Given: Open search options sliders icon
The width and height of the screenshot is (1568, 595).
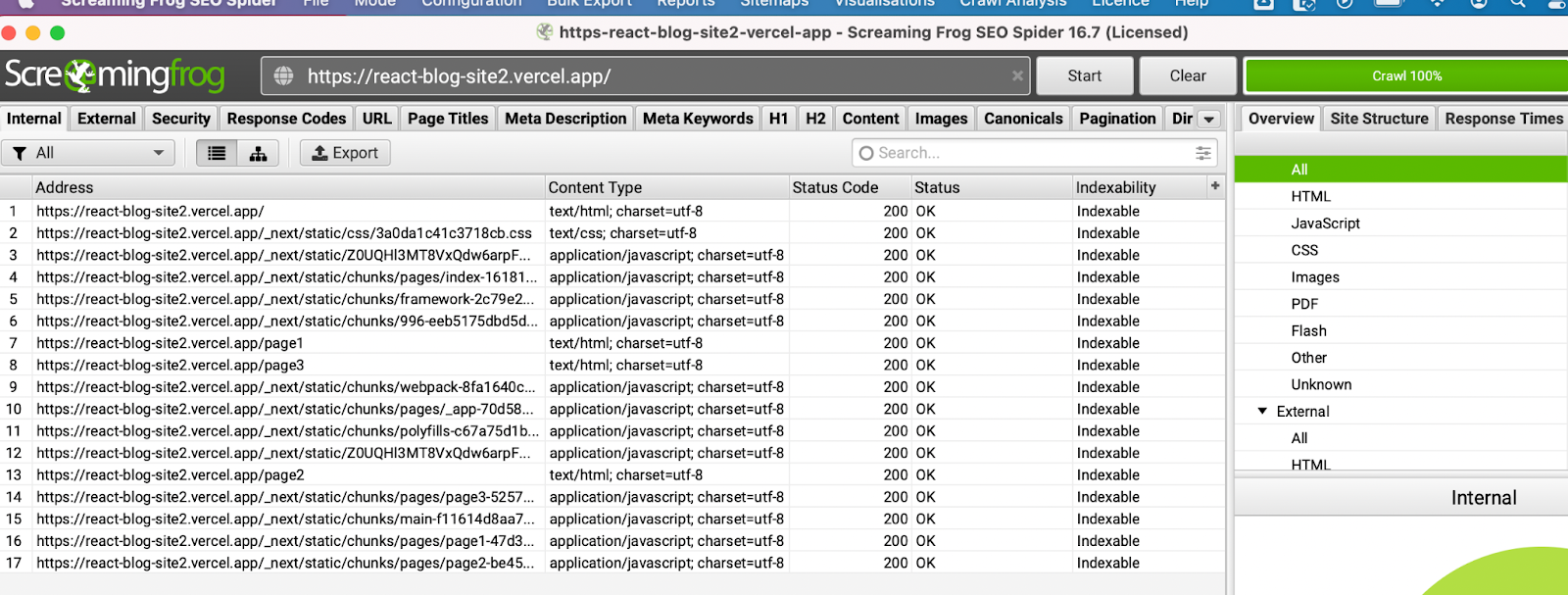Looking at the screenshot, I should coord(1203,153).
